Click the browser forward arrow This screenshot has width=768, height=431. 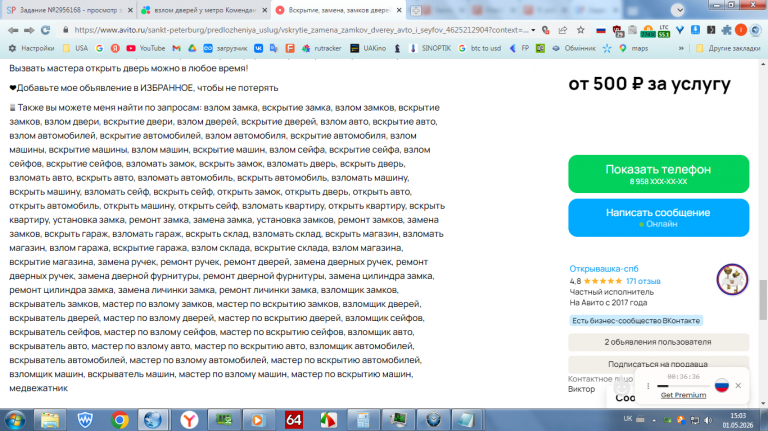pos(29,30)
